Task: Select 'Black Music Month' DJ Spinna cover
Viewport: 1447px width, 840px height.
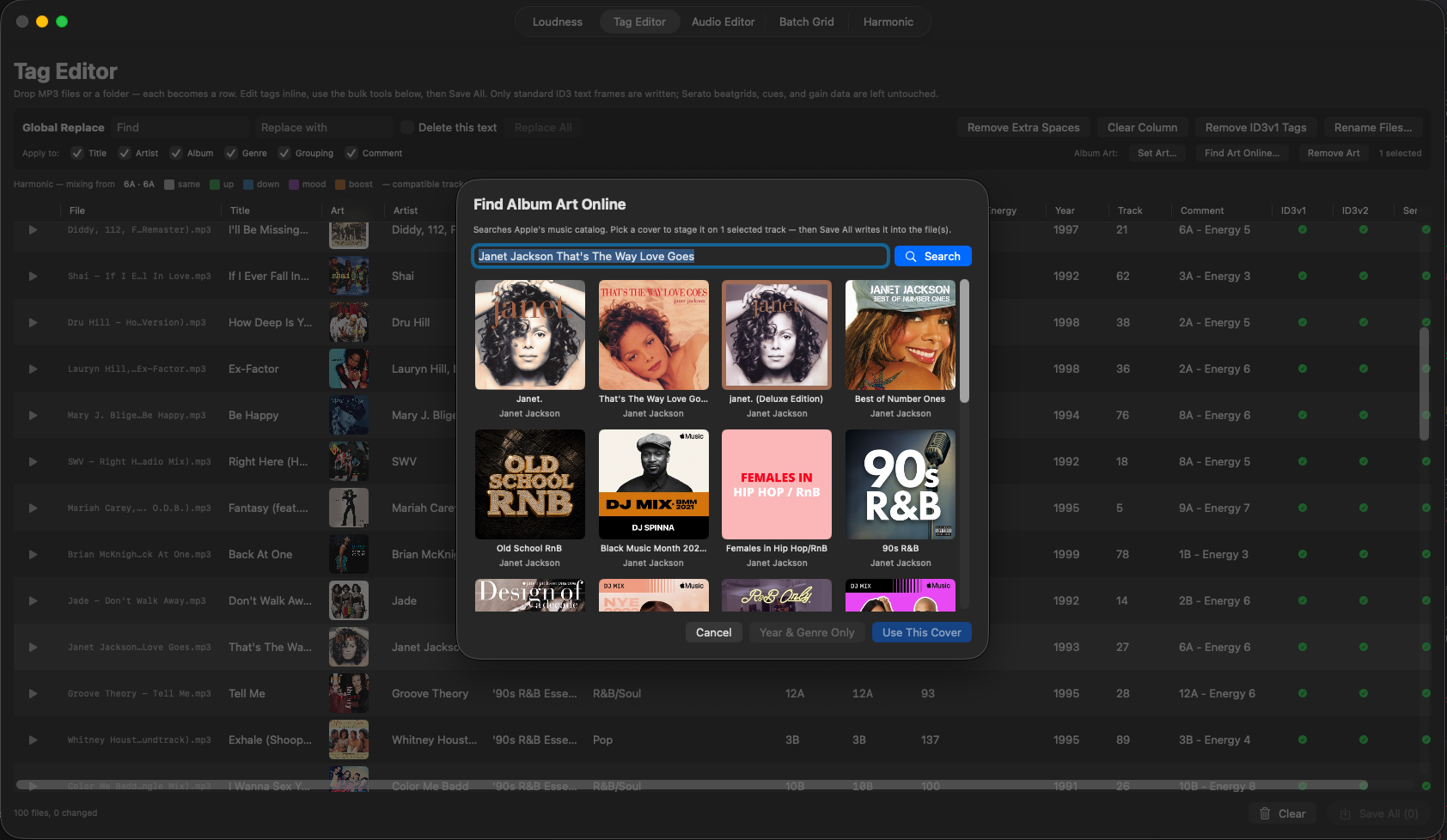Action: (x=654, y=484)
